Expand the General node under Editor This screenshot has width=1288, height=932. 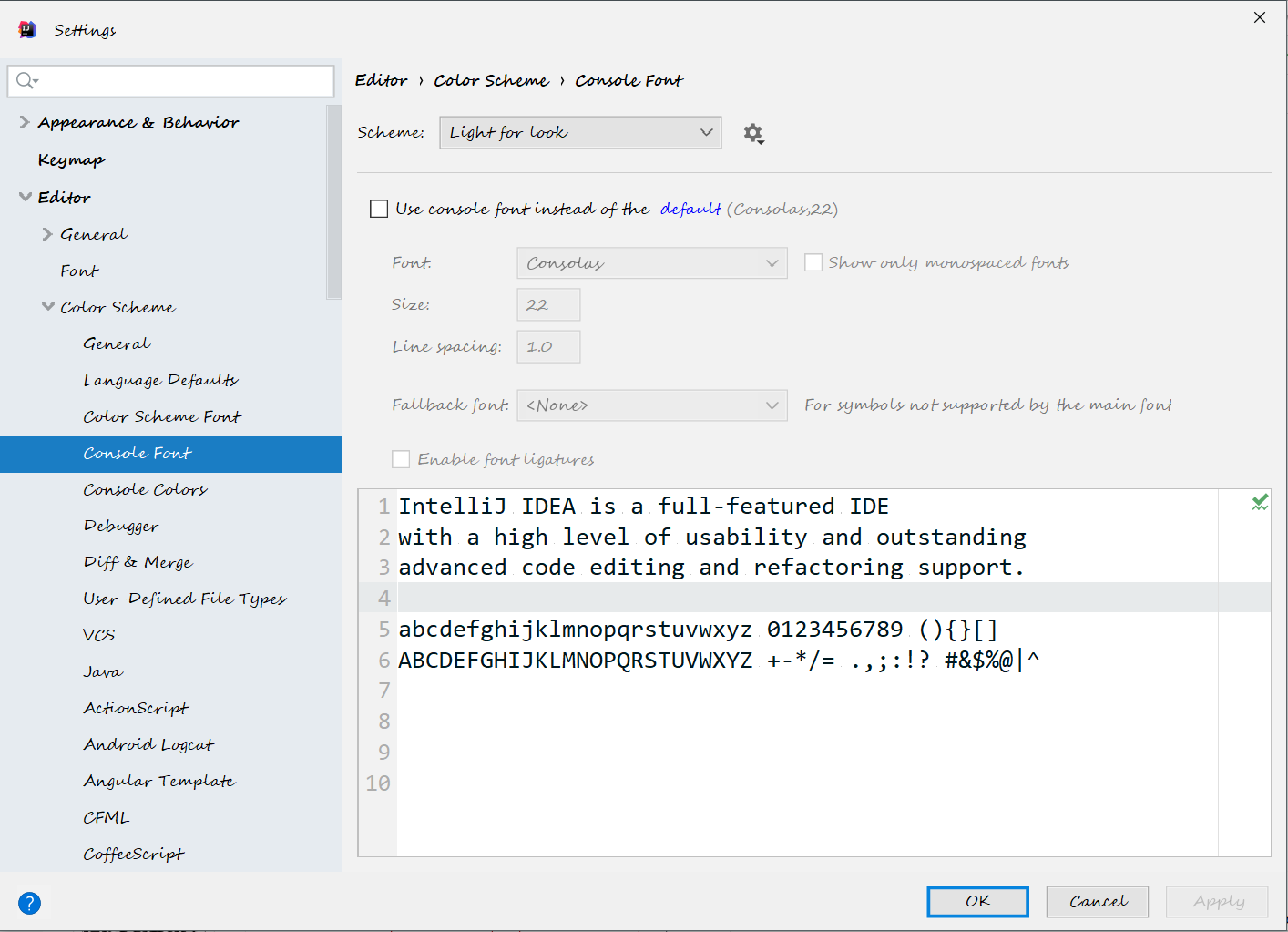(47, 234)
